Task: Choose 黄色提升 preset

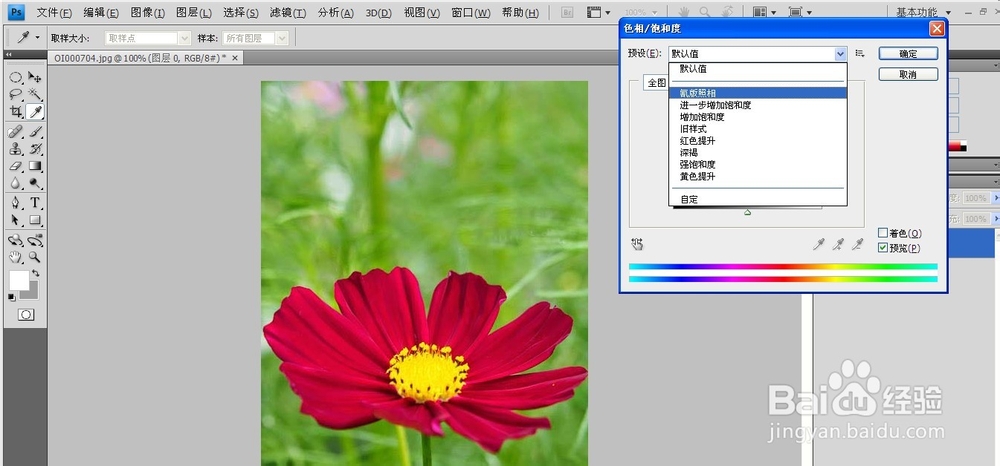Action: point(758,176)
